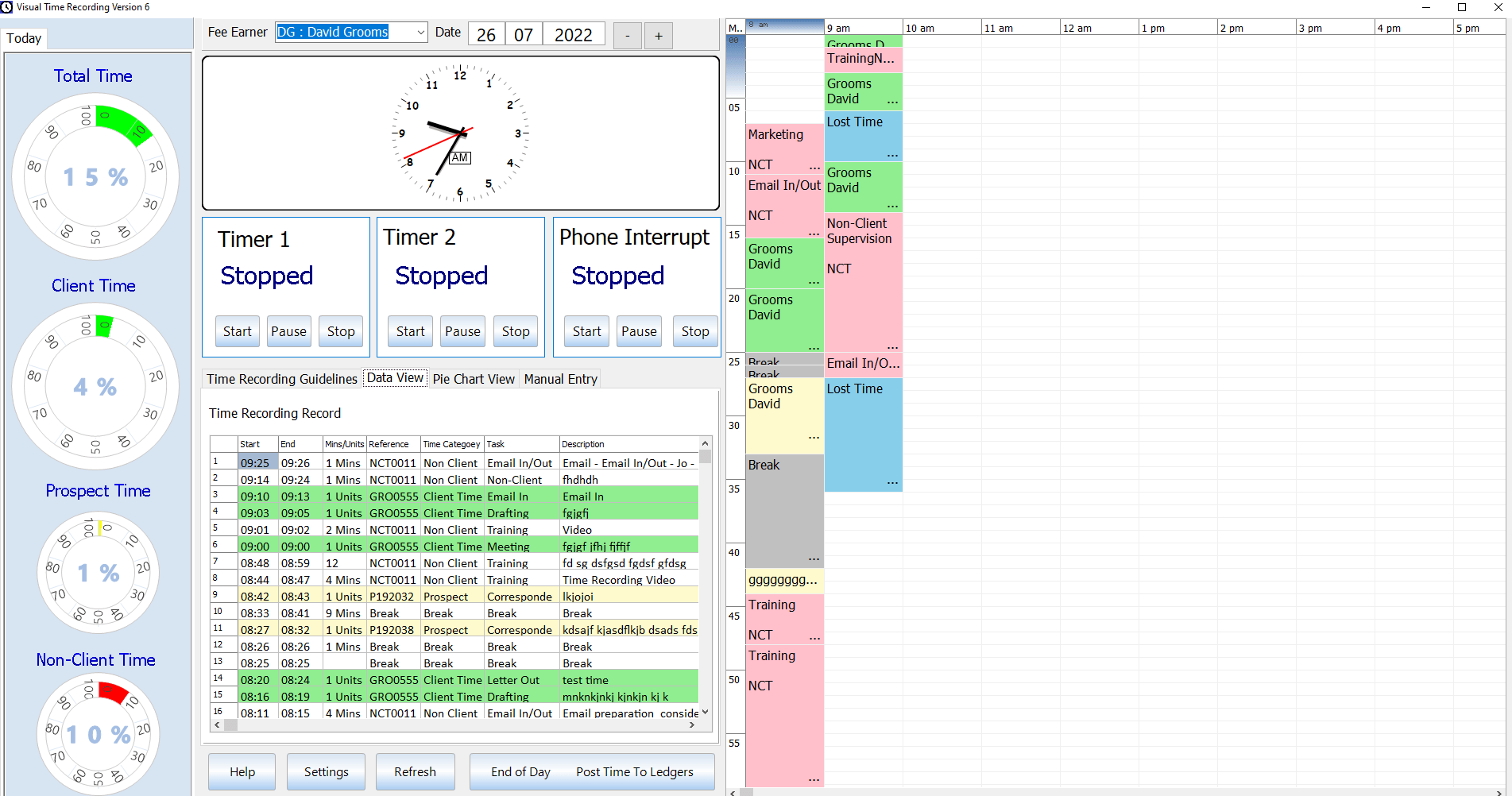Image resolution: width=1512 pixels, height=796 pixels.
Task: Click the Total Time gauge
Action: (95, 176)
